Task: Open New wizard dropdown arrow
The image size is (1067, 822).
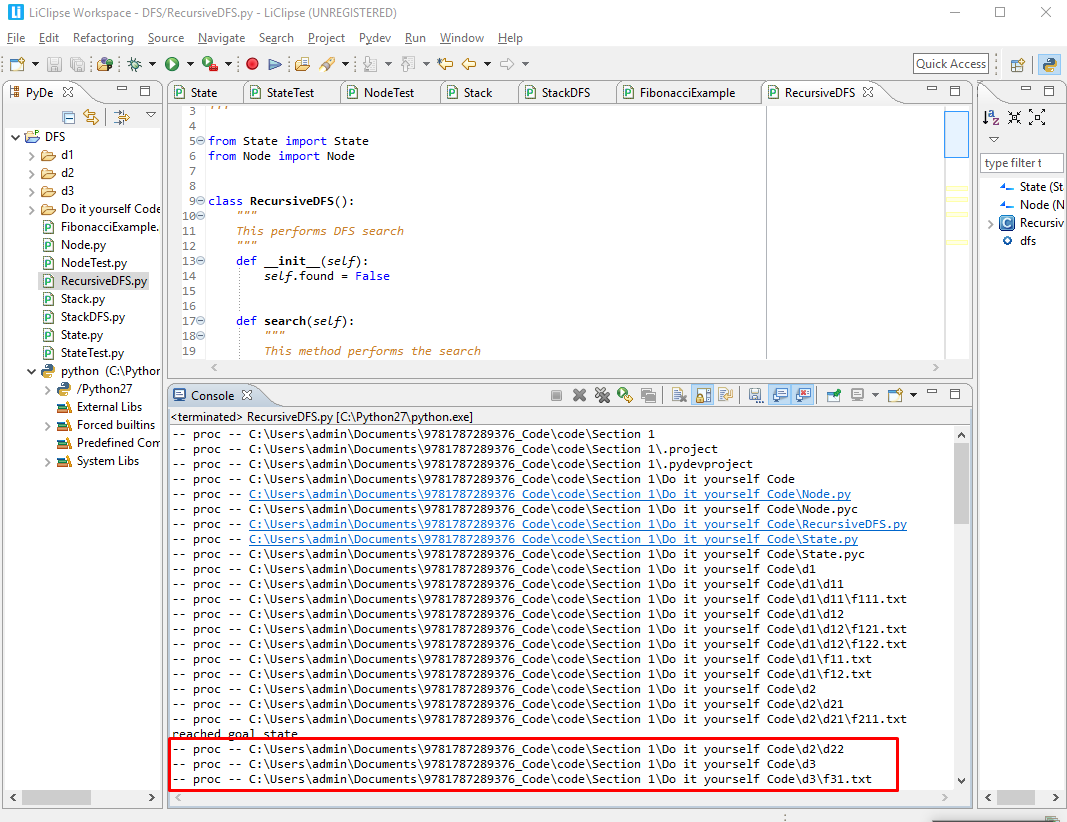Action: [35, 64]
